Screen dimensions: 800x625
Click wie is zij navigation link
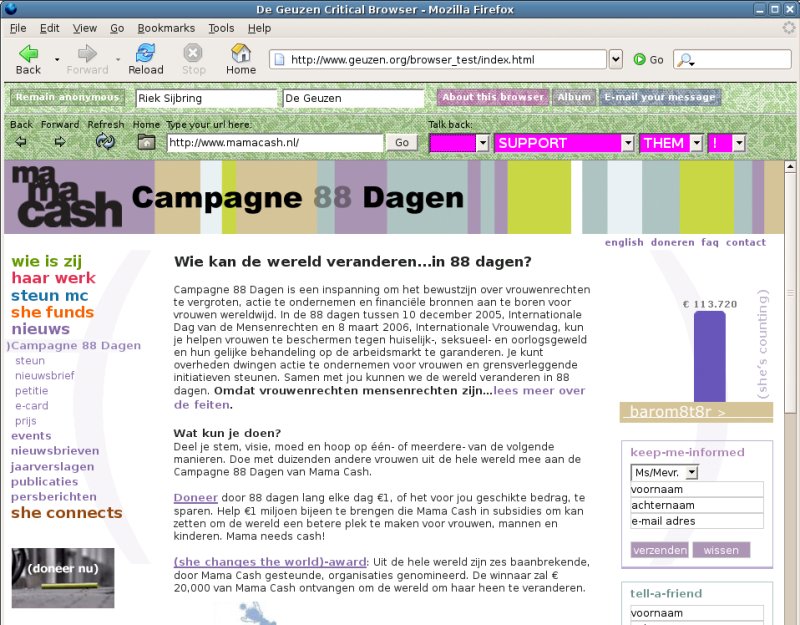46,261
